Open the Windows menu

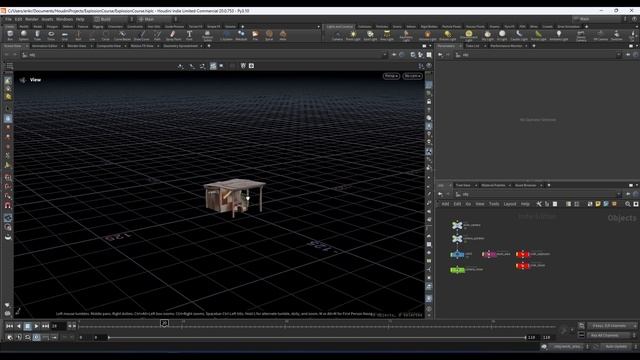click(64, 19)
